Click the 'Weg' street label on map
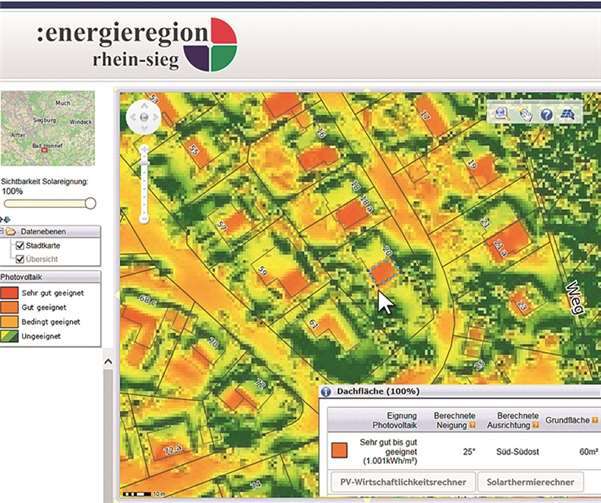The width and height of the screenshot is (601, 503). click(575, 298)
